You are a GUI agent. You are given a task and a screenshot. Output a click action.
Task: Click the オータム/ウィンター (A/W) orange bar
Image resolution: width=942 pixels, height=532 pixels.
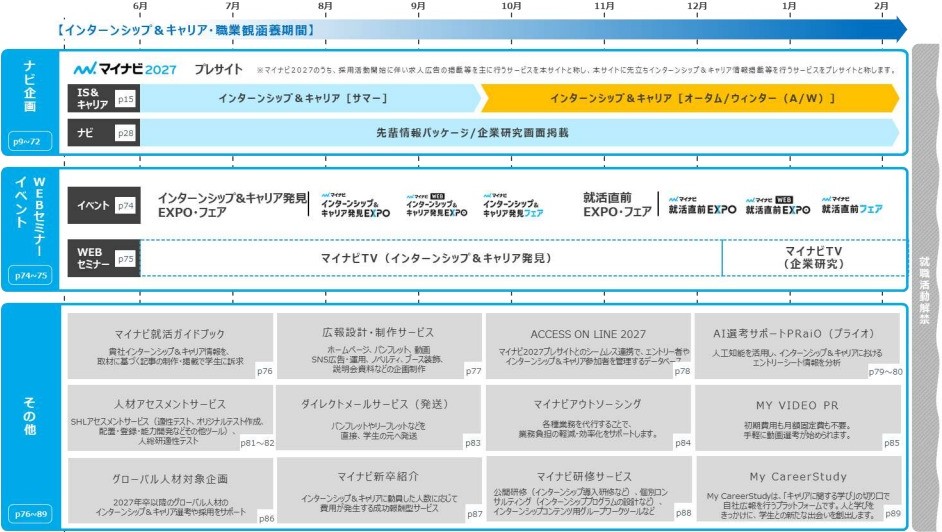[691, 98]
